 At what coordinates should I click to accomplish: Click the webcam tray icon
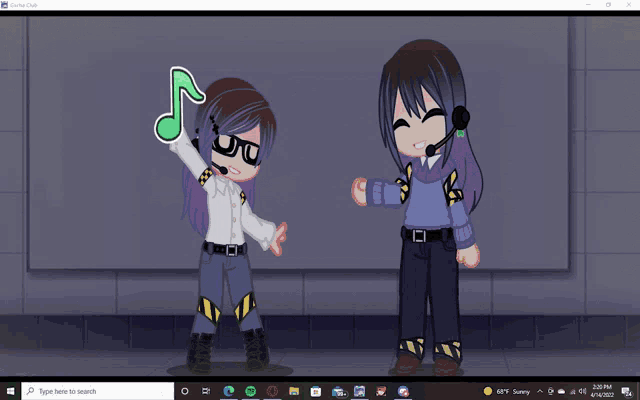point(551,391)
